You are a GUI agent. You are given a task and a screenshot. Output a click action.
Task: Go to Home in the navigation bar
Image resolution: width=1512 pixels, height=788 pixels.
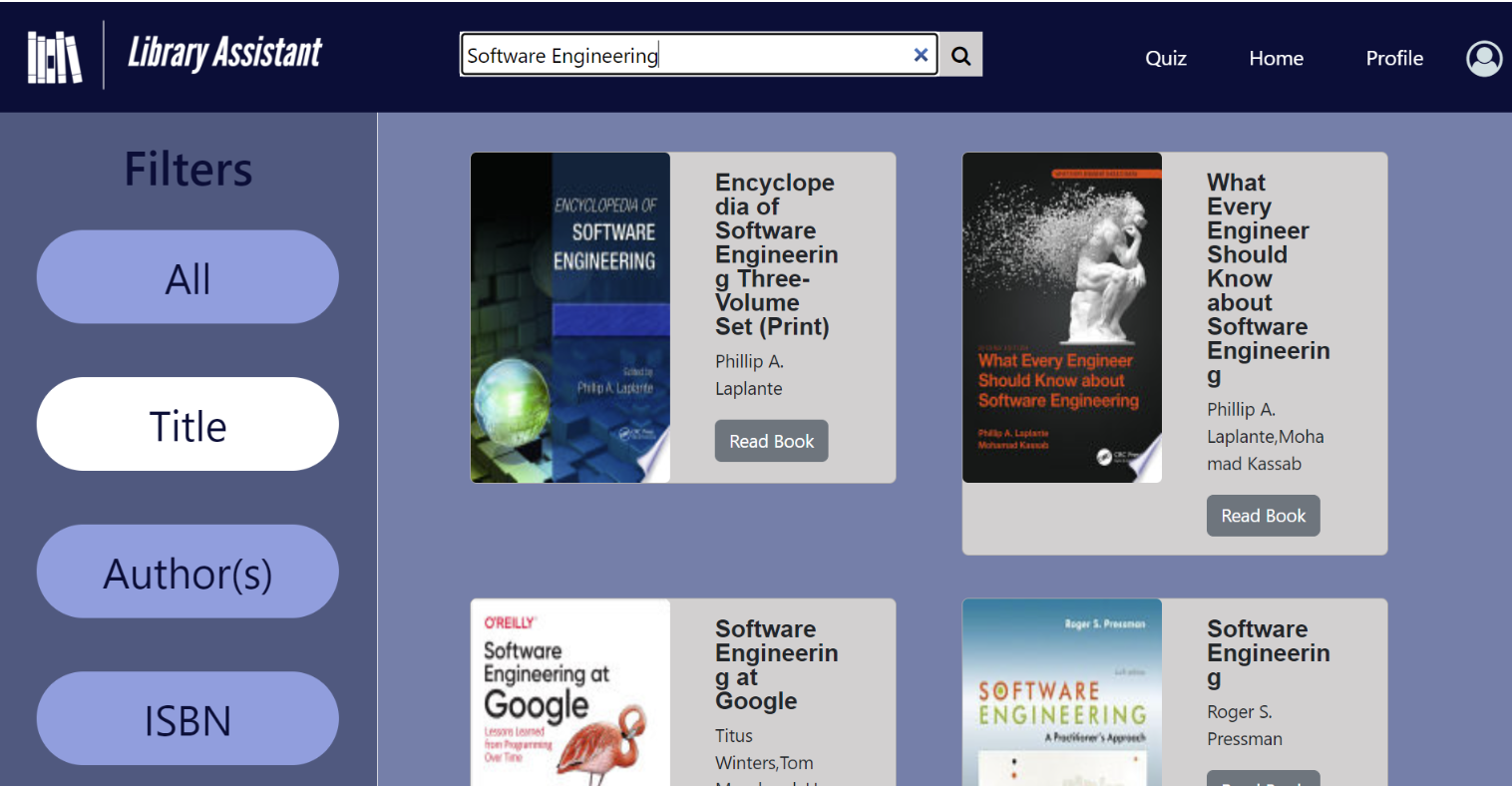(x=1276, y=58)
